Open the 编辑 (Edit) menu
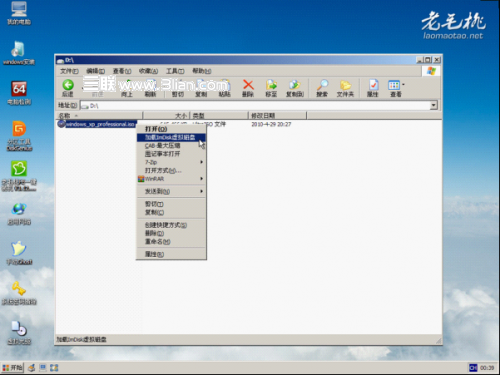This screenshot has width=500, height=375. (x=95, y=71)
